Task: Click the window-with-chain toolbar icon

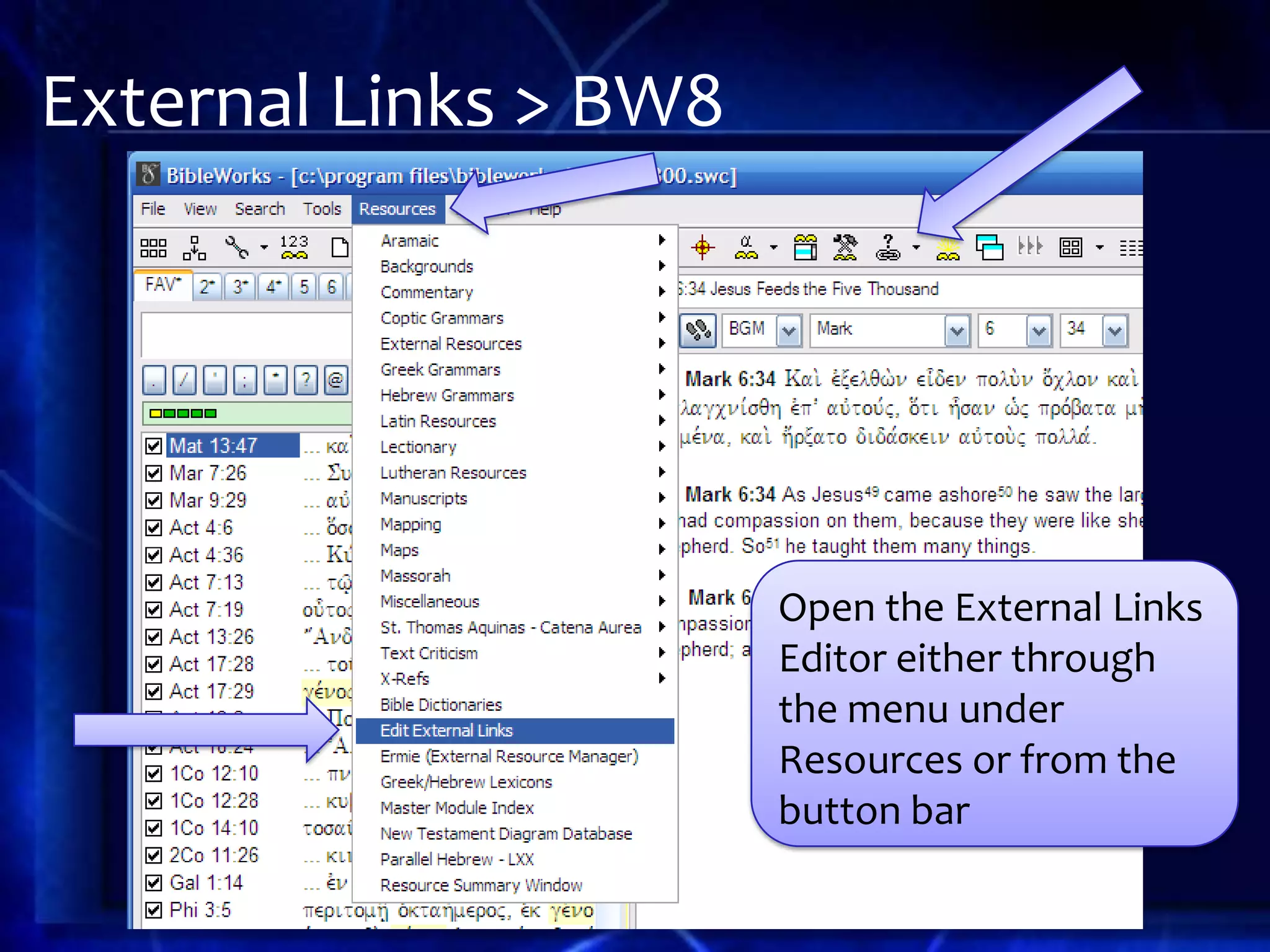Action: tap(805, 247)
